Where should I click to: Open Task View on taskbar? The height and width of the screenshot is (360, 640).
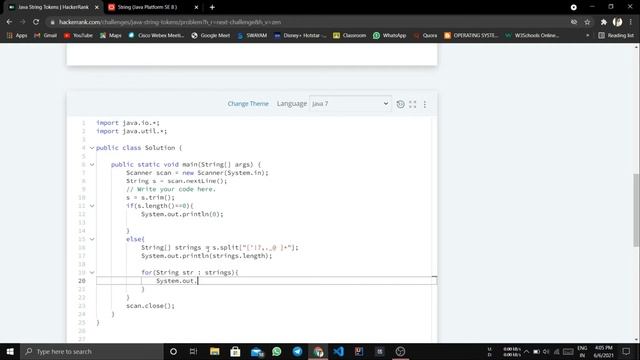(193, 351)
